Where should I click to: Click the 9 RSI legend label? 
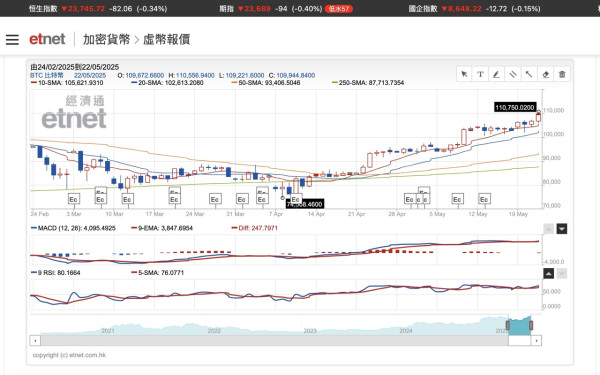(x=56, y=273)
